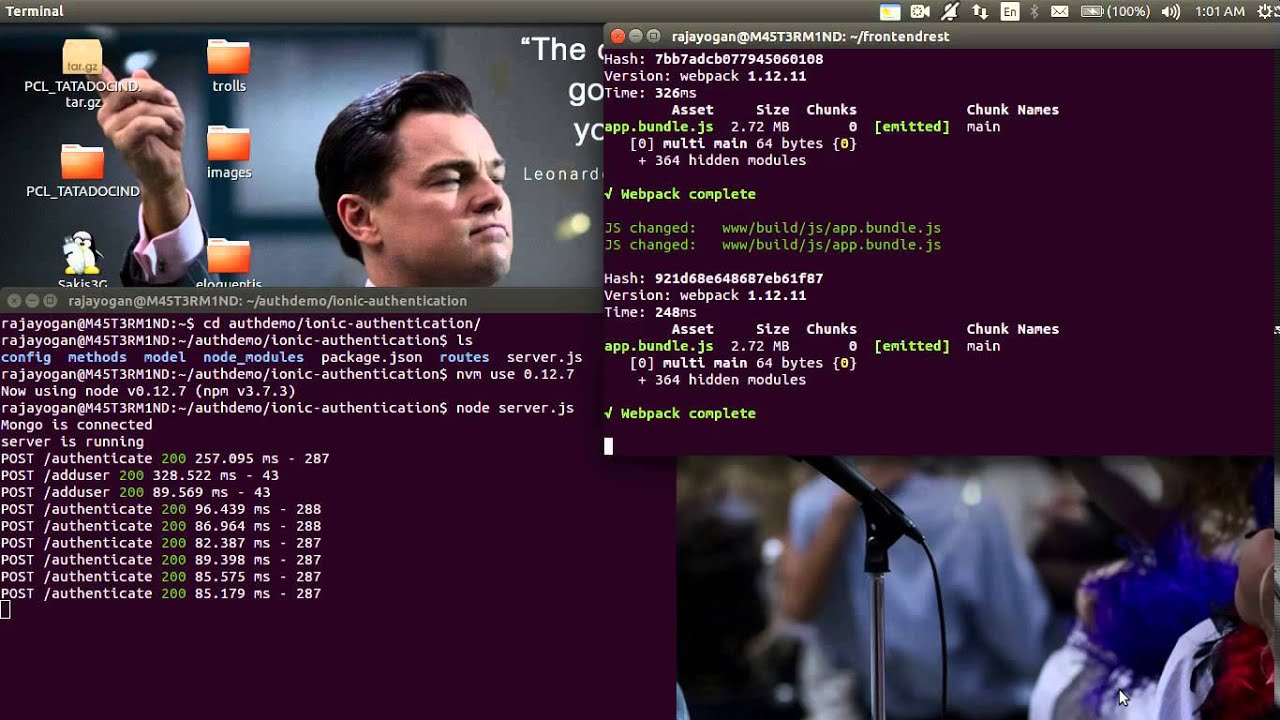This screenshot has height=720, width=1280.
Task: Click 'routes' directory in the ls output
Action: (x=464, y=357)
